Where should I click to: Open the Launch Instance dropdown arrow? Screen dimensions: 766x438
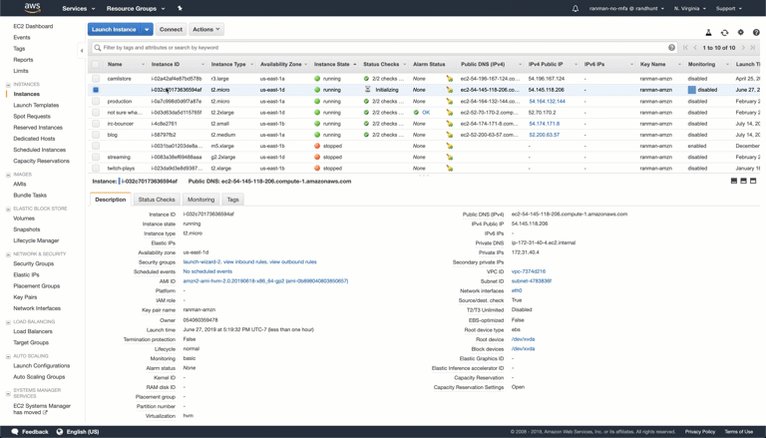[x=147, y=29]
